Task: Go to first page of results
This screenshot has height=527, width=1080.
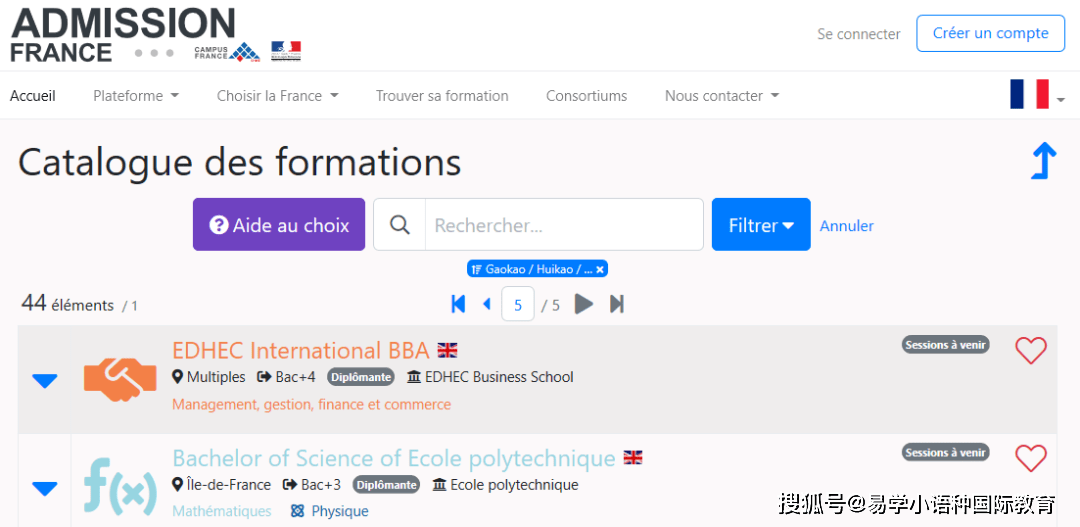Action: pyautogui.click(x=458, y=304)
